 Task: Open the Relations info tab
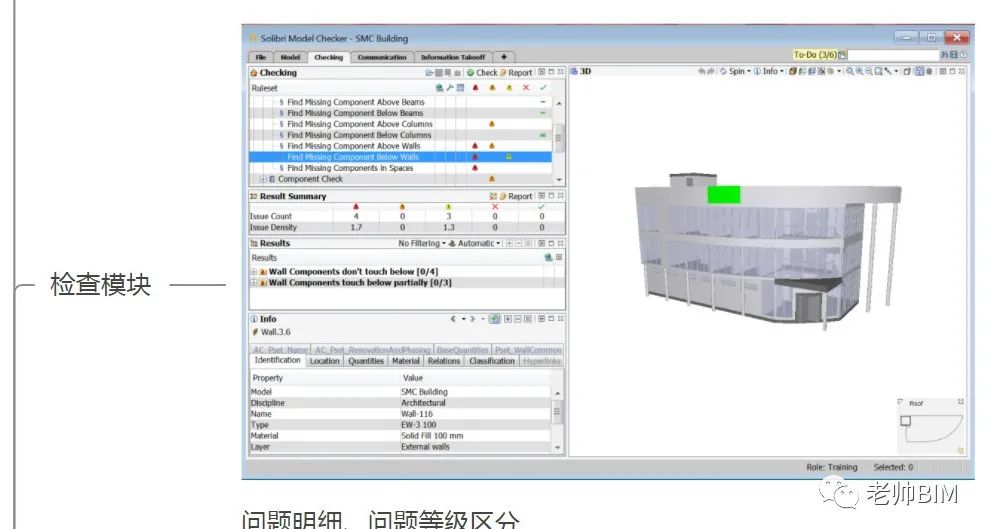coord(444,361)
